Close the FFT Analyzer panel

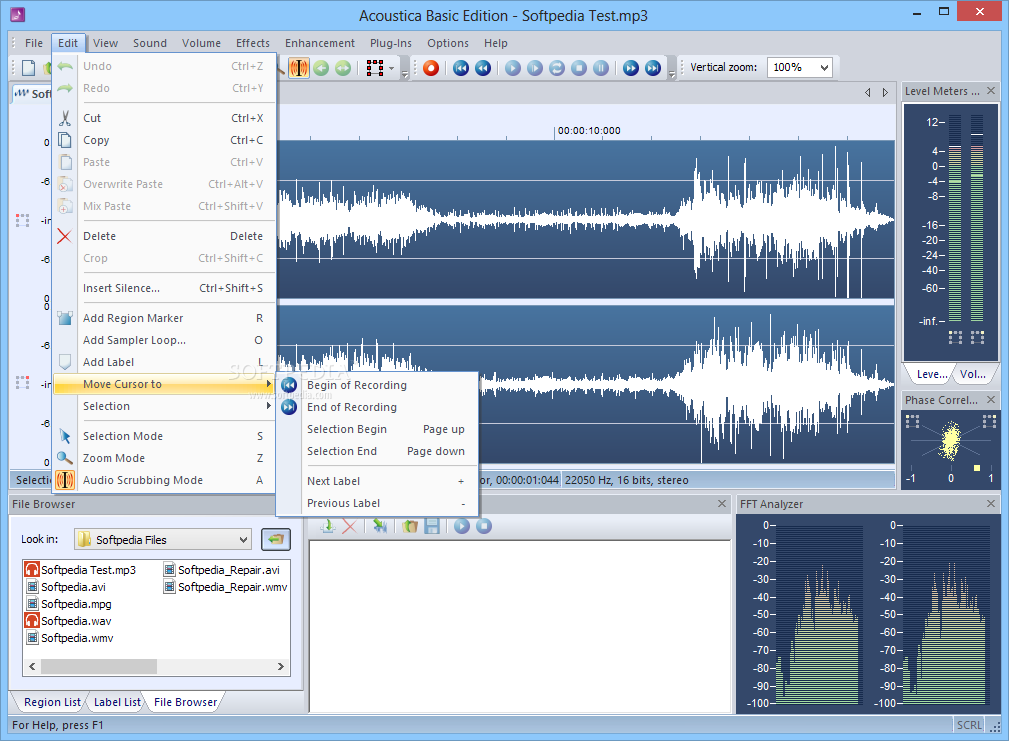tap(991, 504)
